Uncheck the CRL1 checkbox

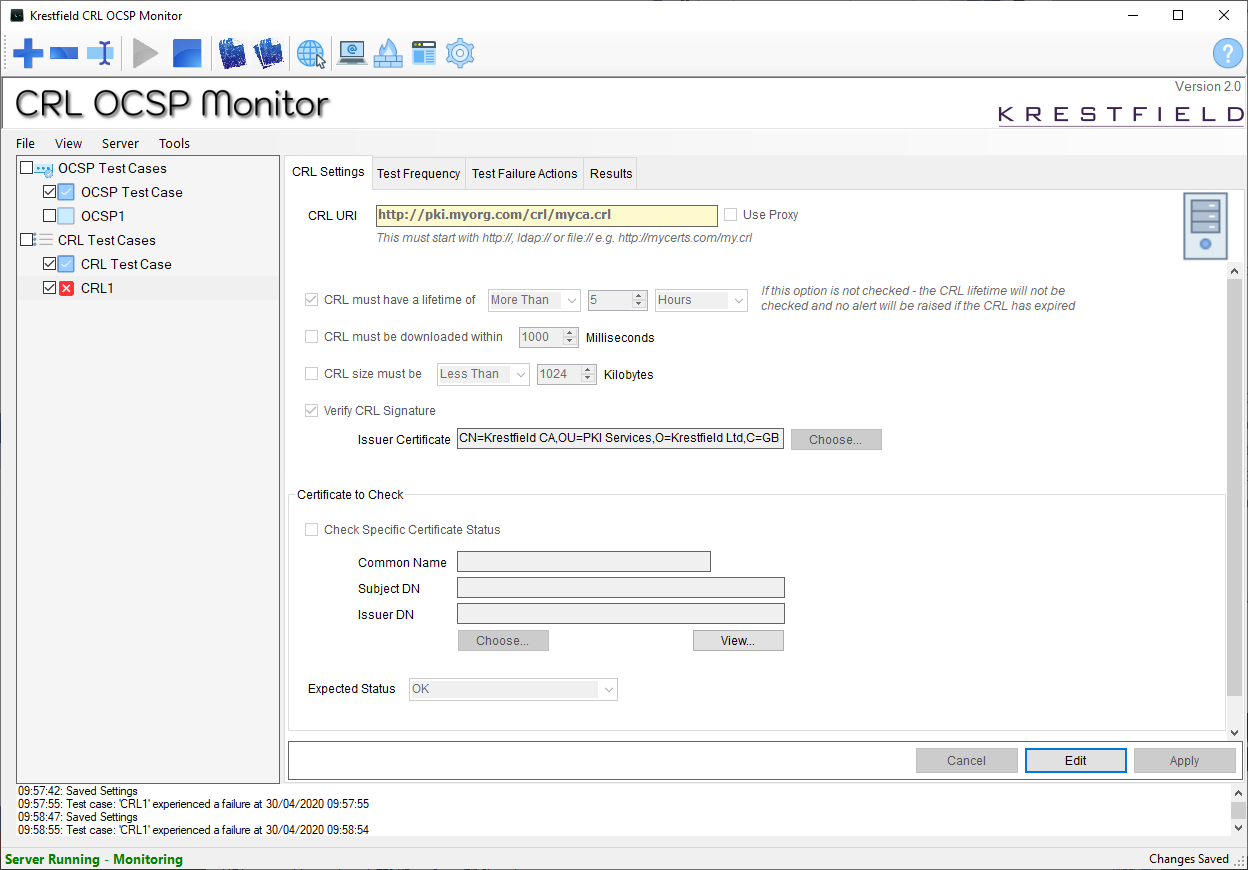[x=49, y=288]
